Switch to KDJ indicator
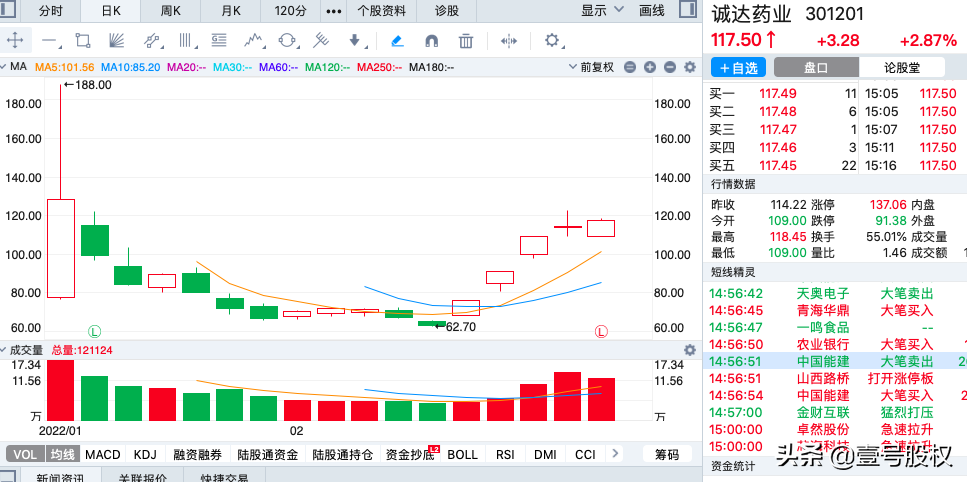 (145, 455)
